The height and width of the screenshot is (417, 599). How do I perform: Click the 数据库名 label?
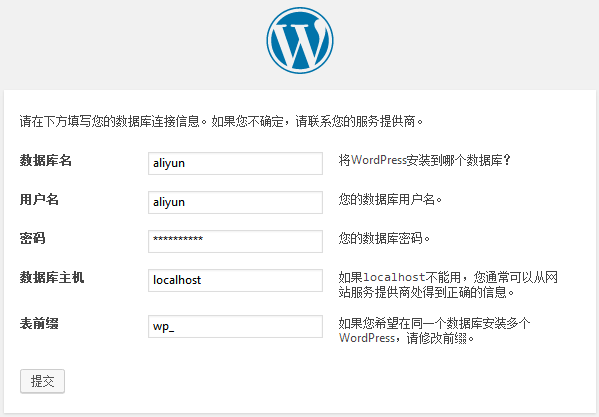click(45, 160)
